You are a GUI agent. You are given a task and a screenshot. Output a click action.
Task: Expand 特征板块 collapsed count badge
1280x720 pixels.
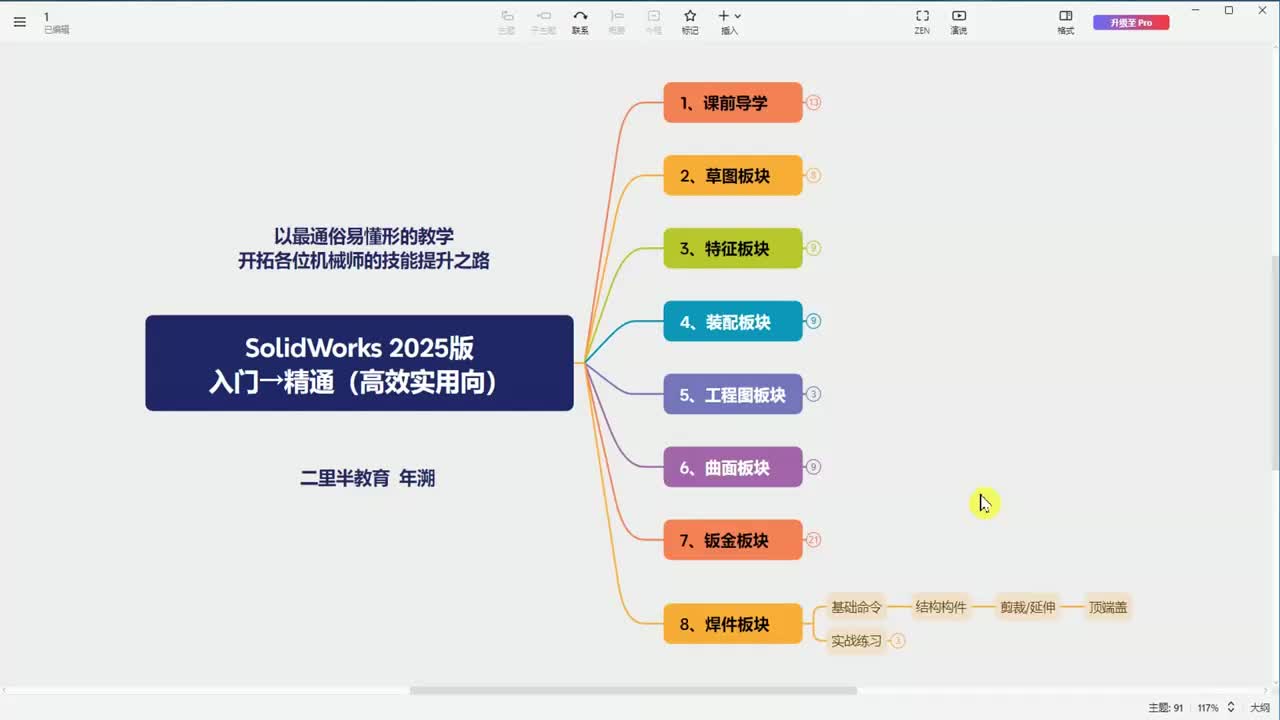tap(814, 248)
